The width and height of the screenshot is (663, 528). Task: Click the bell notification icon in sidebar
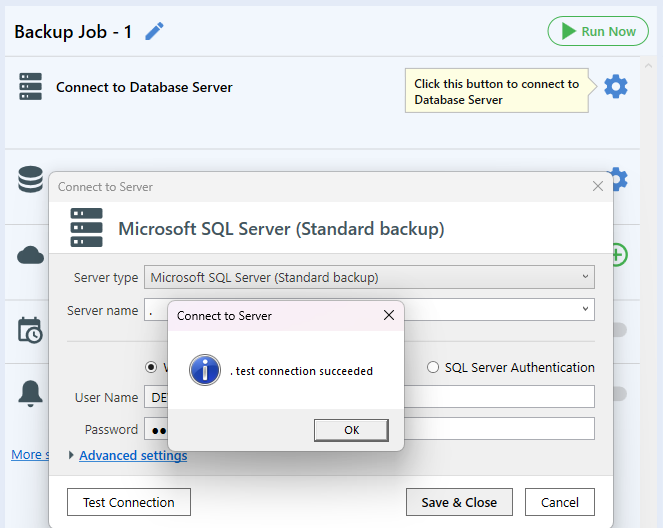(30, 394)
